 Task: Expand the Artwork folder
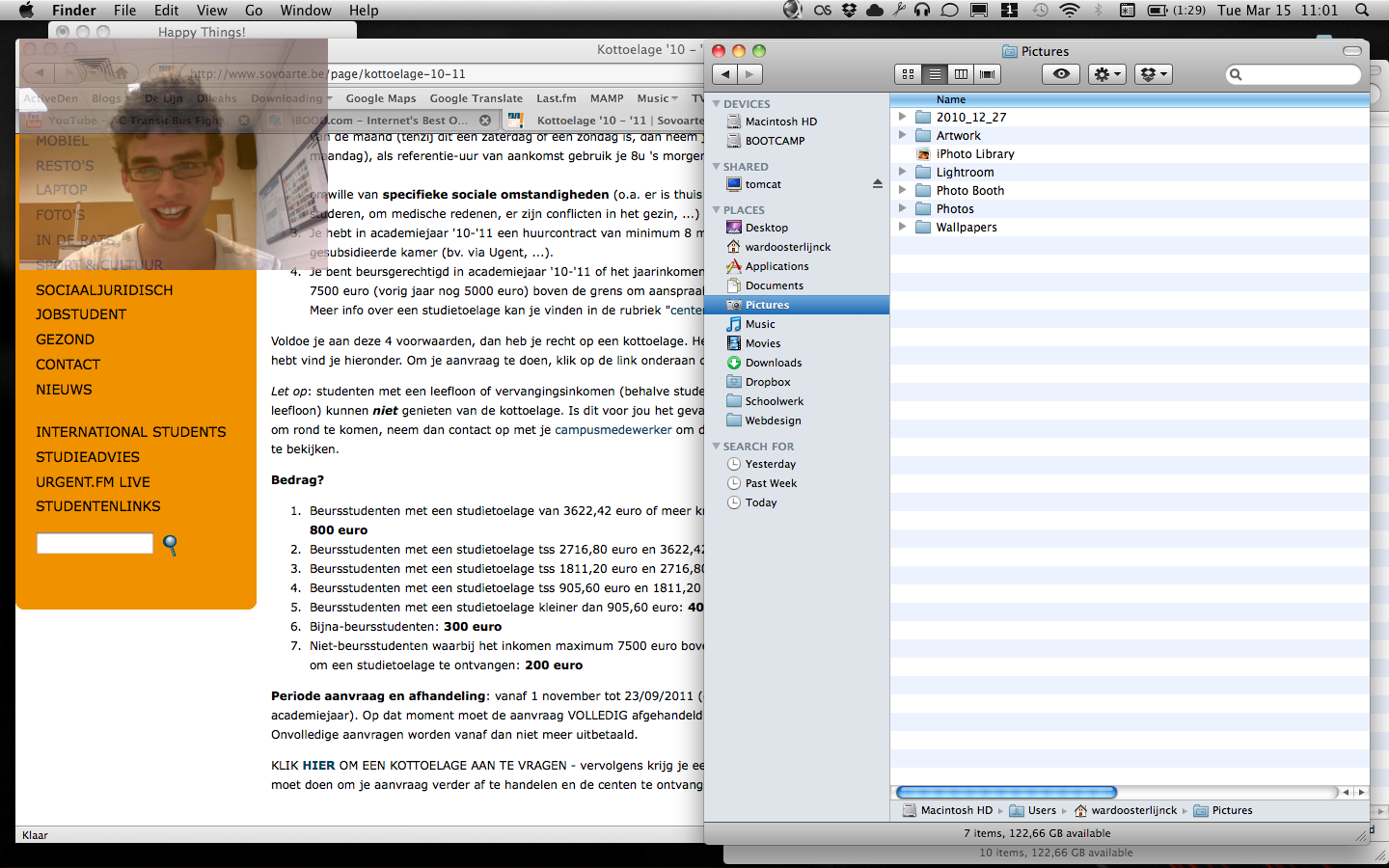pos(903,135)
